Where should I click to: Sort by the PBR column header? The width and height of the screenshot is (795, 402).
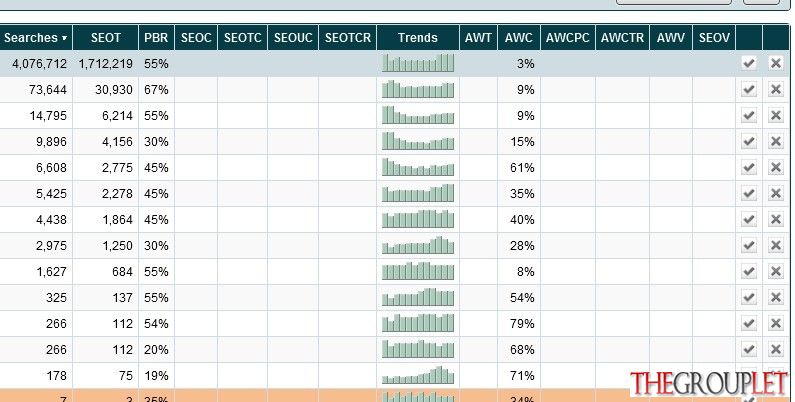point(156,38)
